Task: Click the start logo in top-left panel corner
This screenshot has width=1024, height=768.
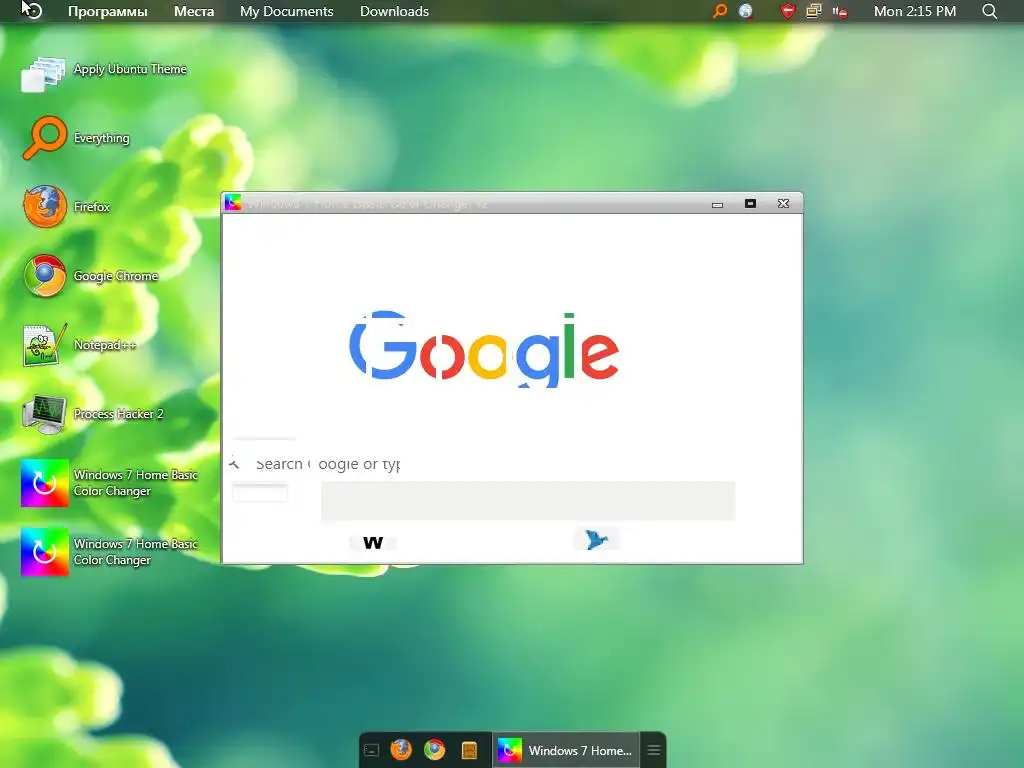Action: tap(32, 11)
